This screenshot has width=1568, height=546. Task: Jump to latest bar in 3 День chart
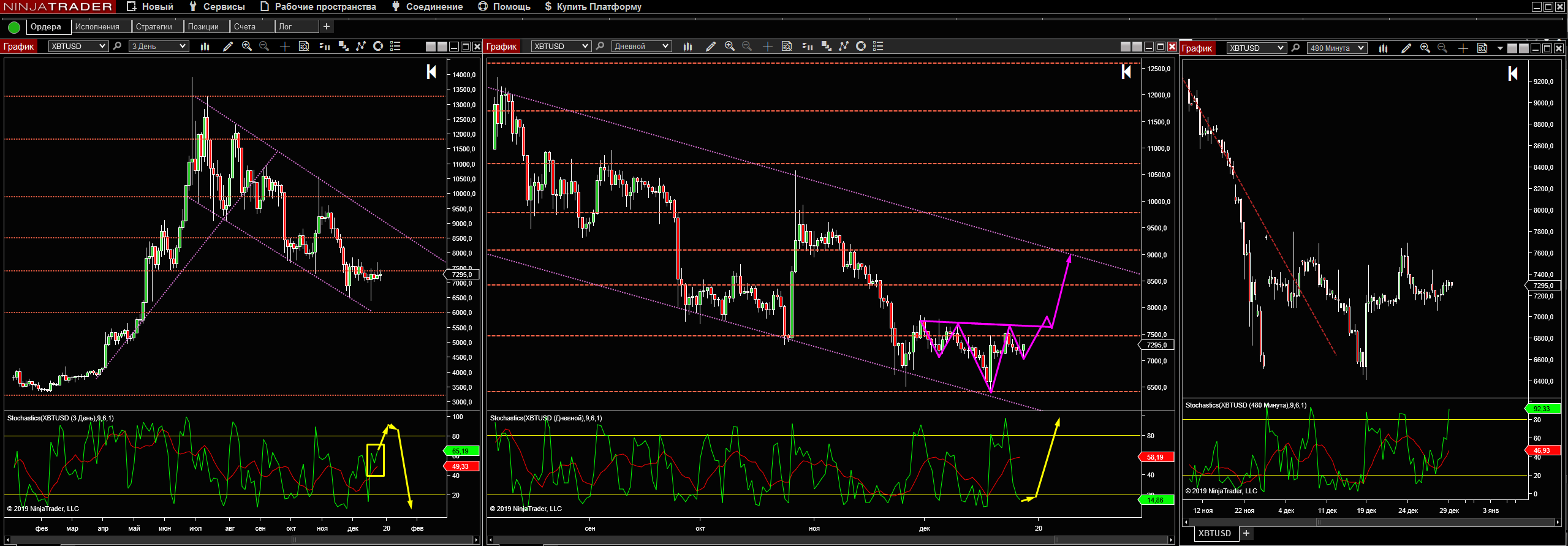click(x=431, y=72)
